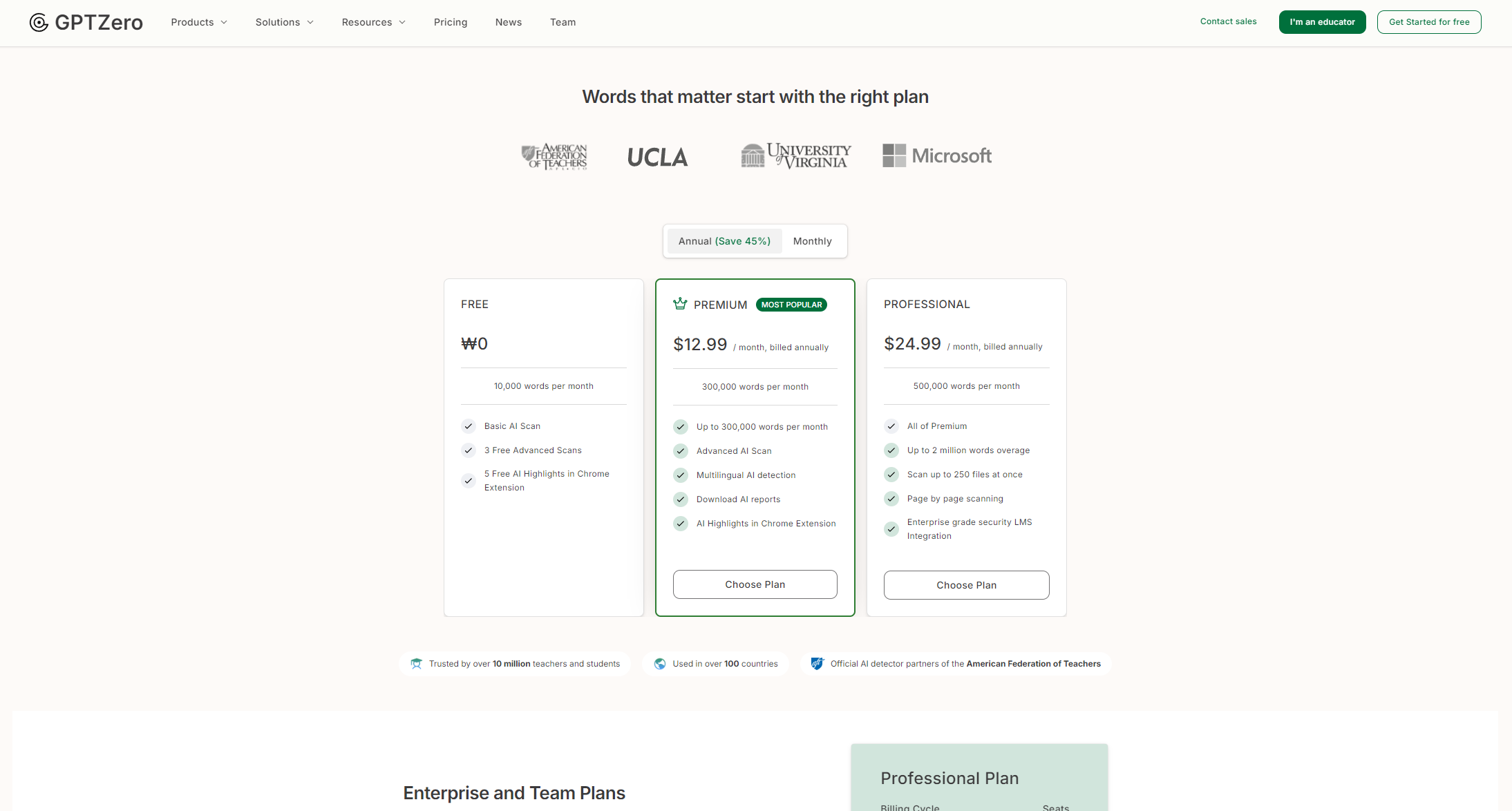Click the Free plan ₩0 price
The width and height of the screenshot is (1512, 811).
coord(475,343)
